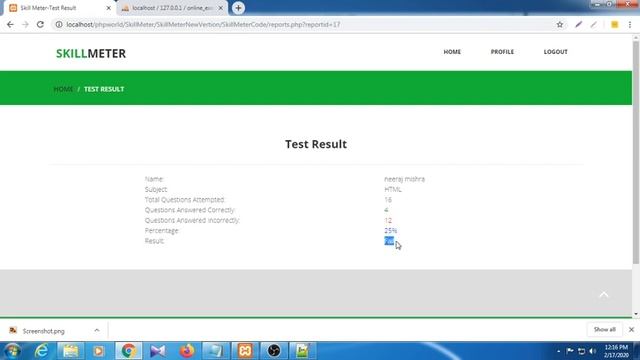Screen dimensions: 640x360
Task: Click TEST RESULT breadcrumb text
Action: [104, 89]
